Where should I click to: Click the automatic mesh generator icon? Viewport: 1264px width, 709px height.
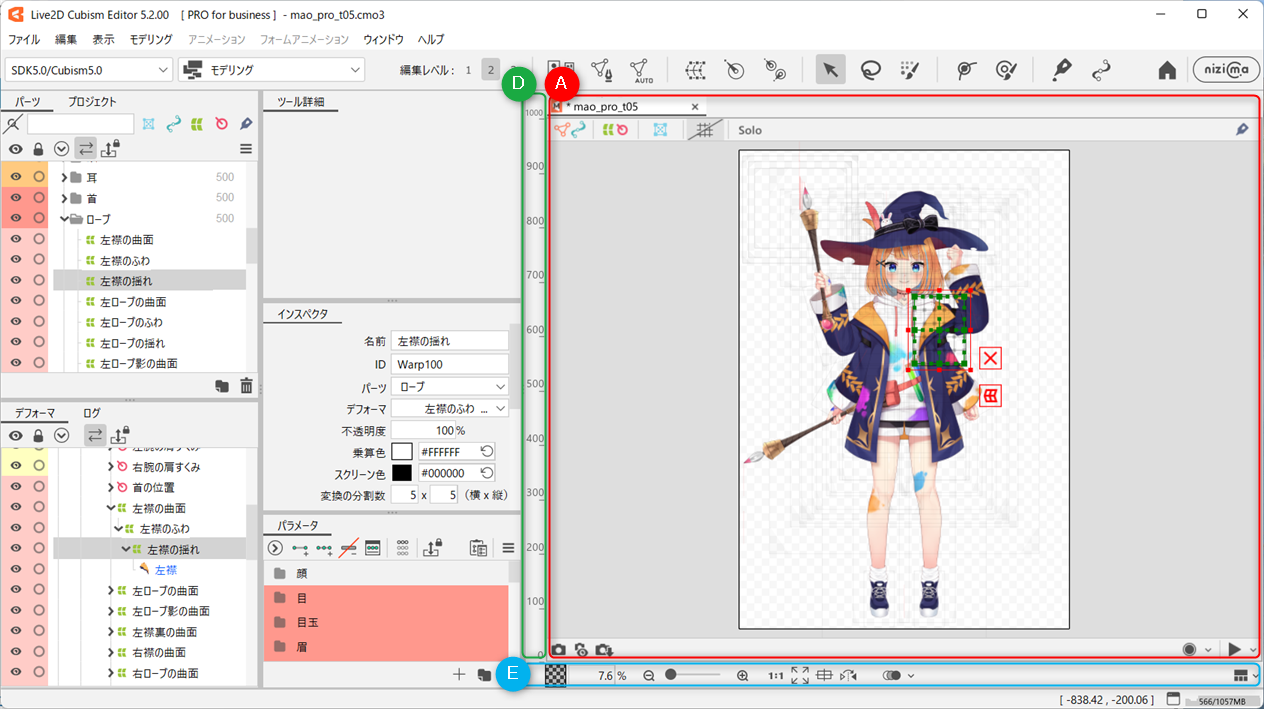(640, 70)
